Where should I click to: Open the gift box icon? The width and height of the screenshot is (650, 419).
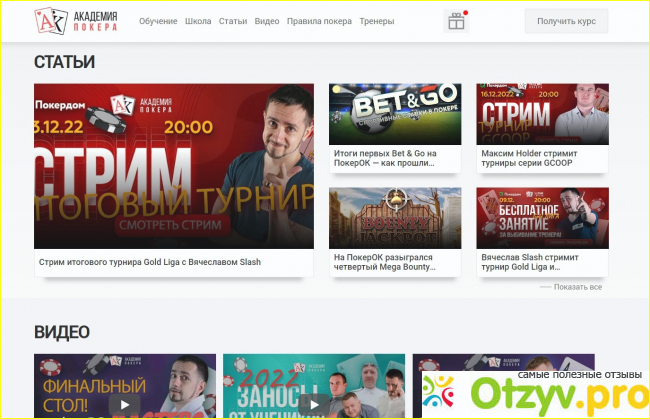point(456,21)
